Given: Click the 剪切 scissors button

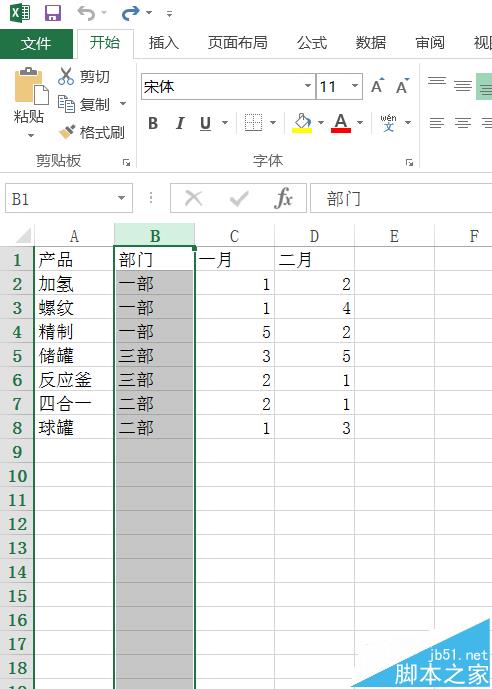Looking at the screenshot, I should tap(83, 76).
